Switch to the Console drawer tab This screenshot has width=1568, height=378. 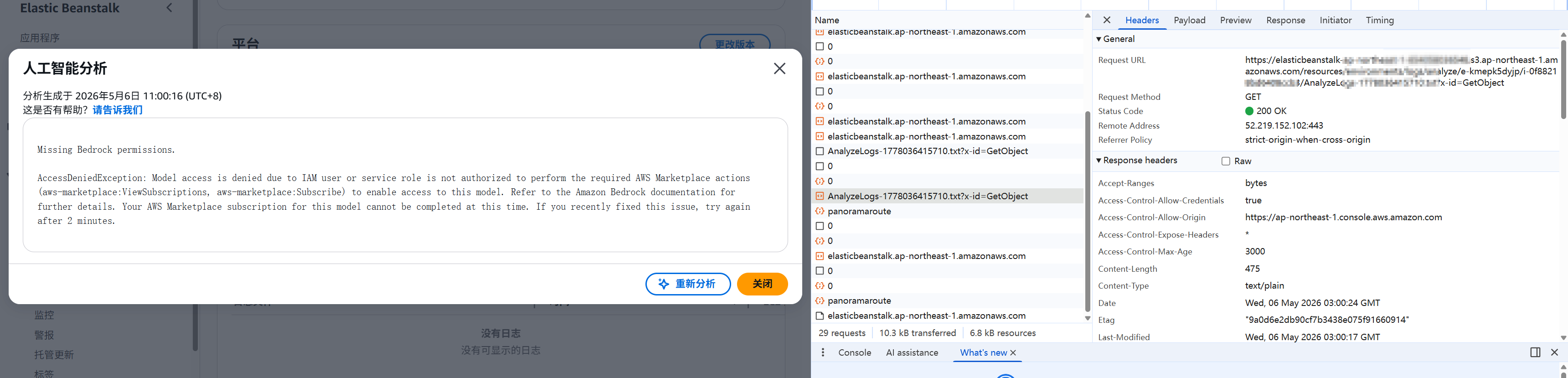tap(855, 352)
